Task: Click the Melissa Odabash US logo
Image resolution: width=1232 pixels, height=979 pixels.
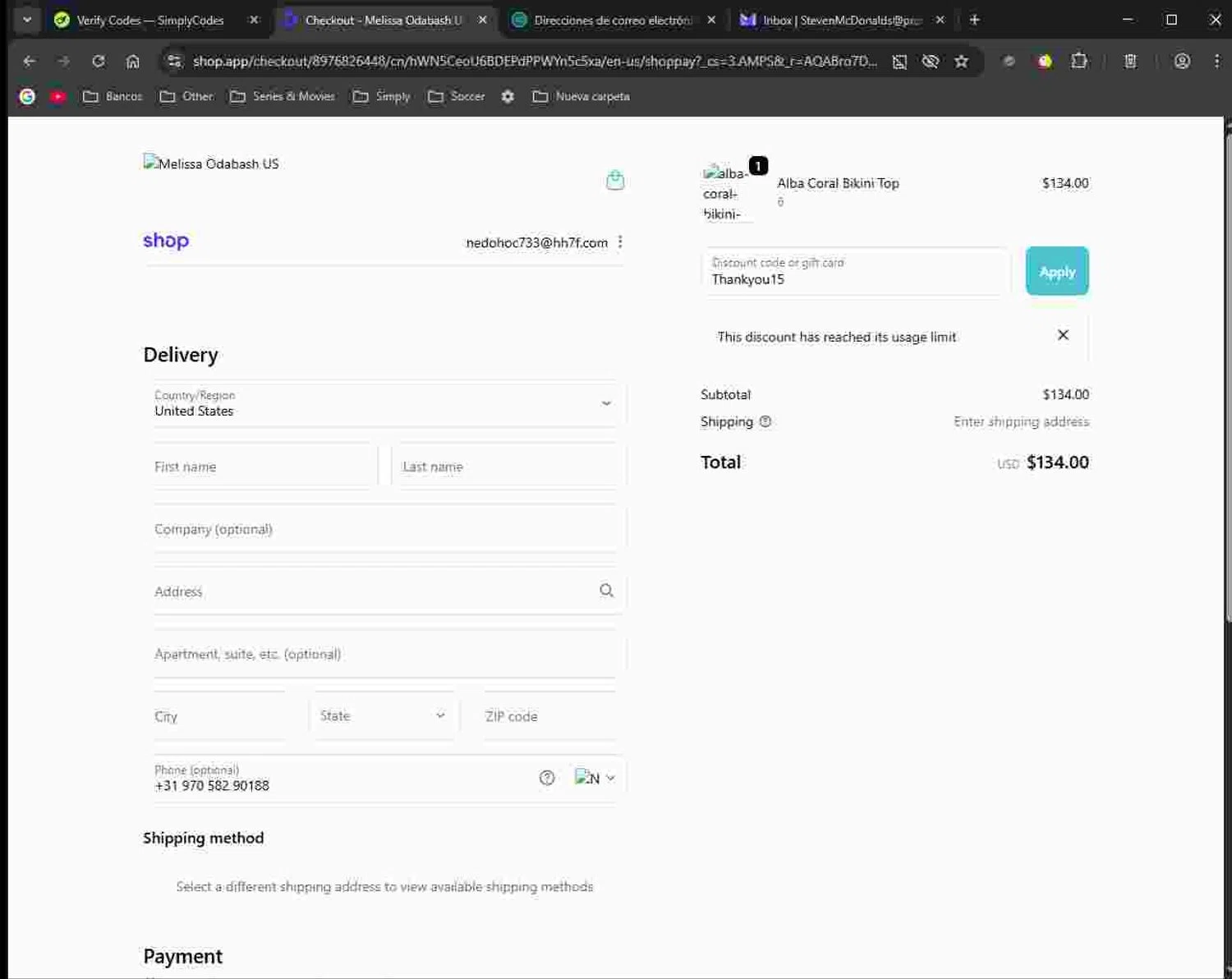Action: click(211, 163)
